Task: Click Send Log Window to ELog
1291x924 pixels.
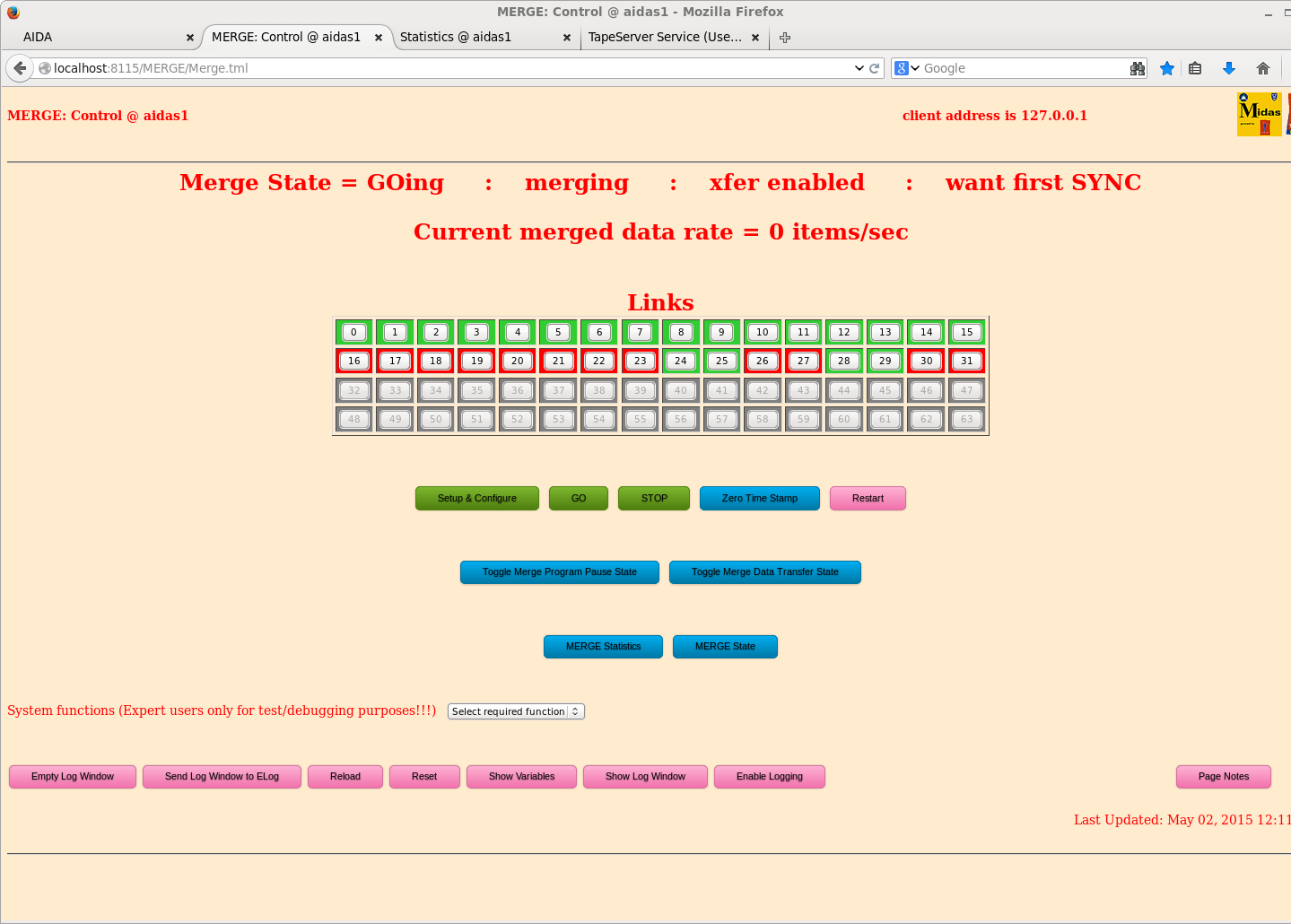Action: click(x=222, y=777)
